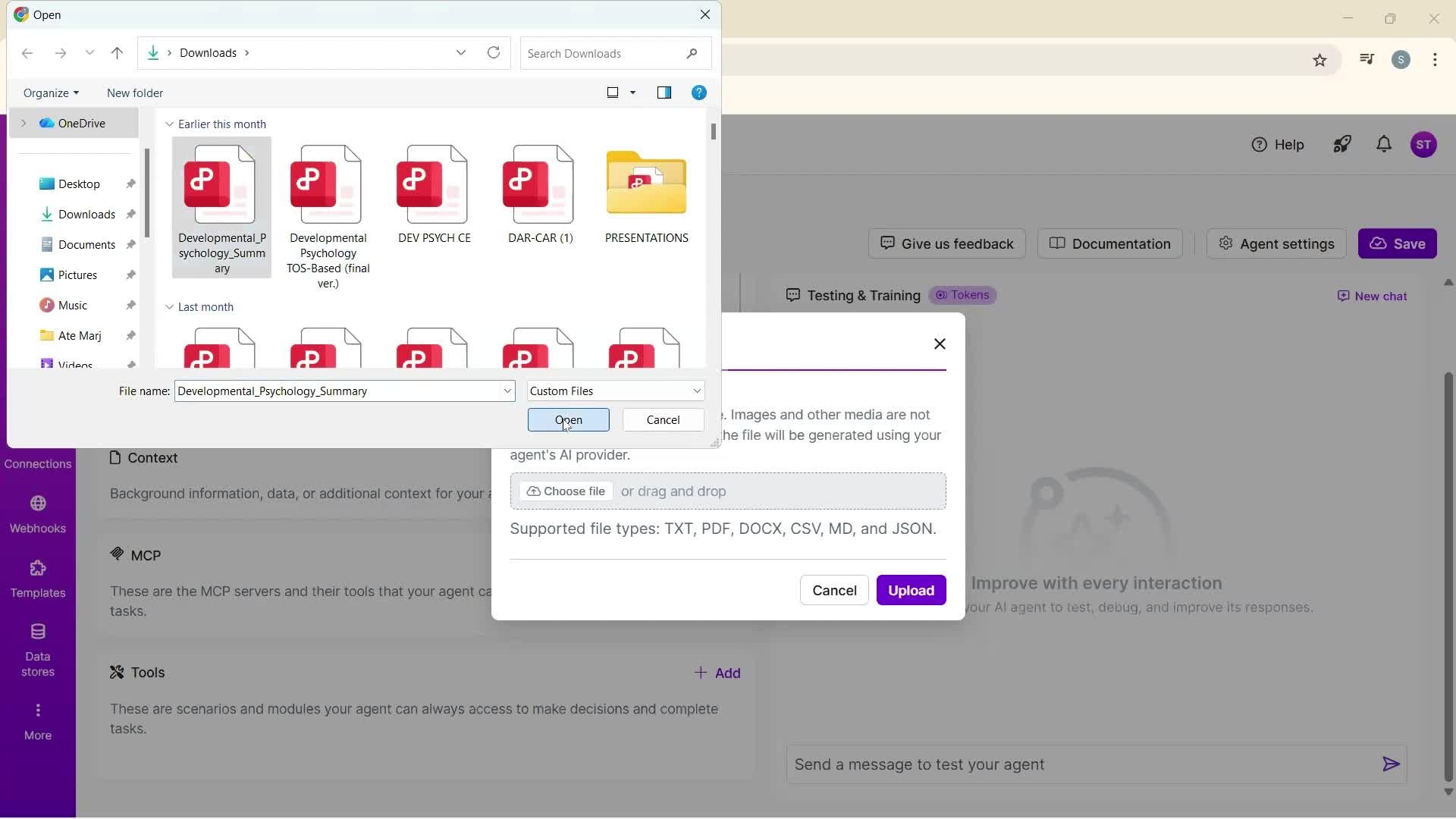
Task: Open the Organize menu
Action: coord(51,93)
